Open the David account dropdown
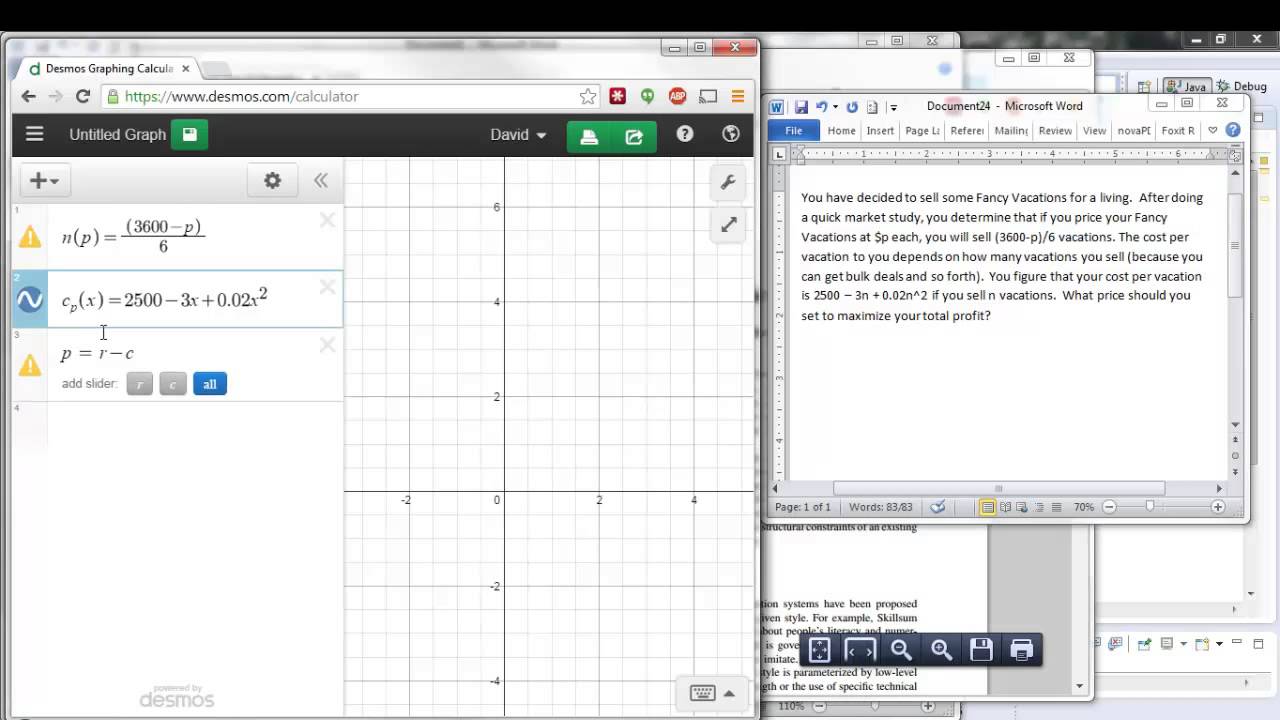Image resolution: width=1280 pixels, height=720 pixels. point(518,135)
